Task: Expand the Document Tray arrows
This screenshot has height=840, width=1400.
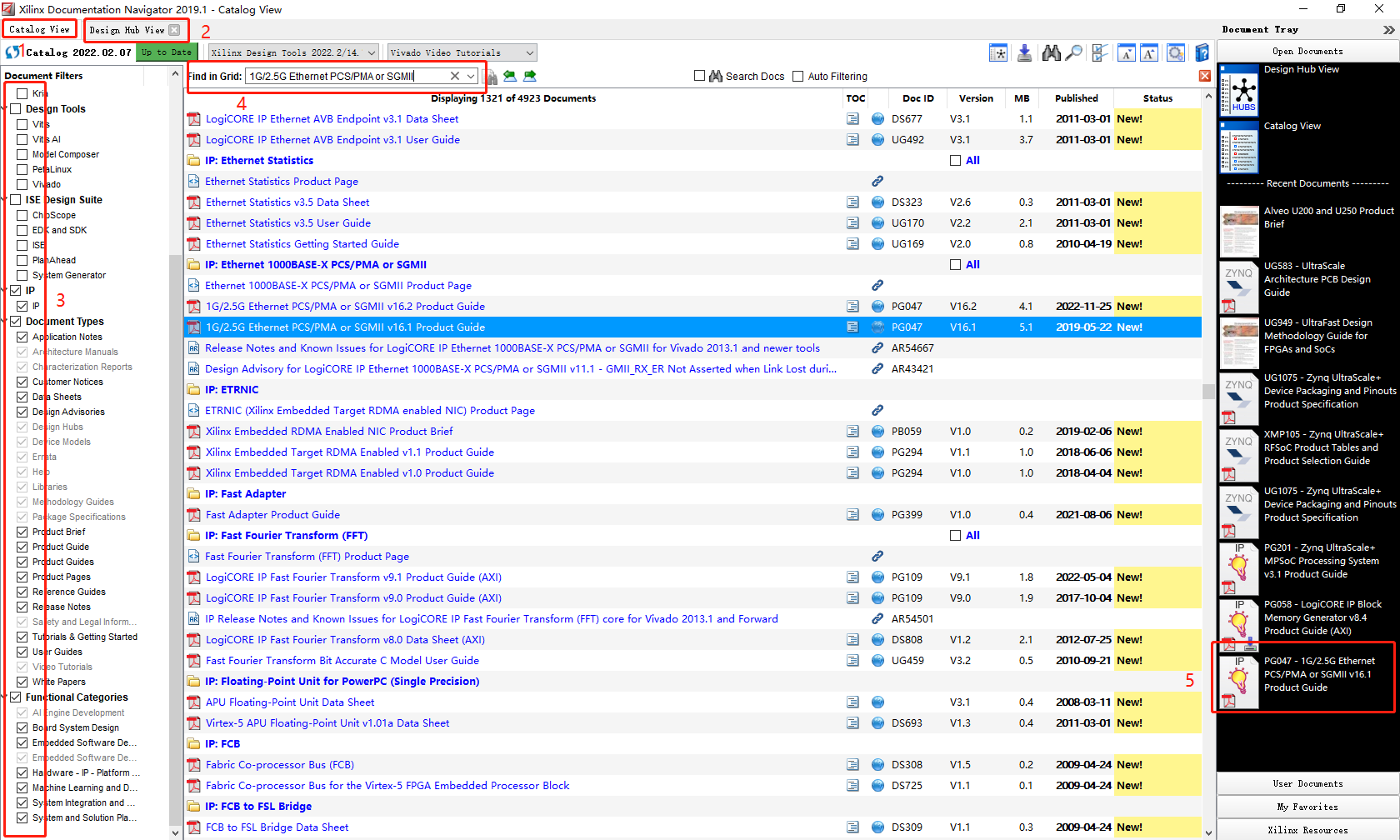Action: click(x=1388, y=30)
